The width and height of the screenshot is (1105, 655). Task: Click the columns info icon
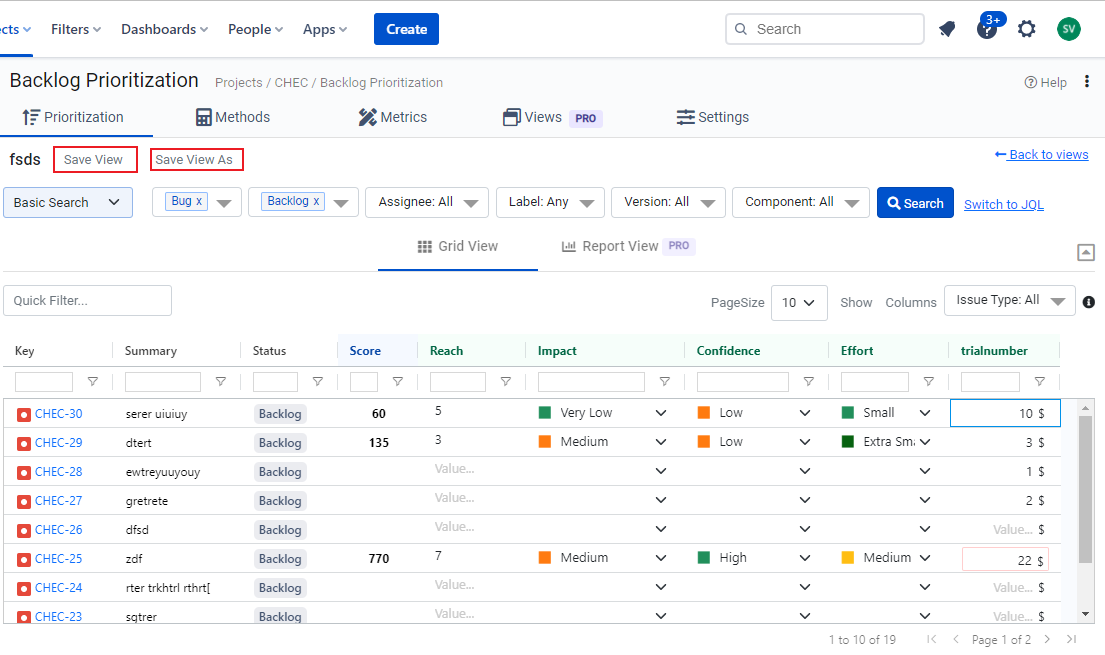pyautogui.click(x=1089, y=302)
